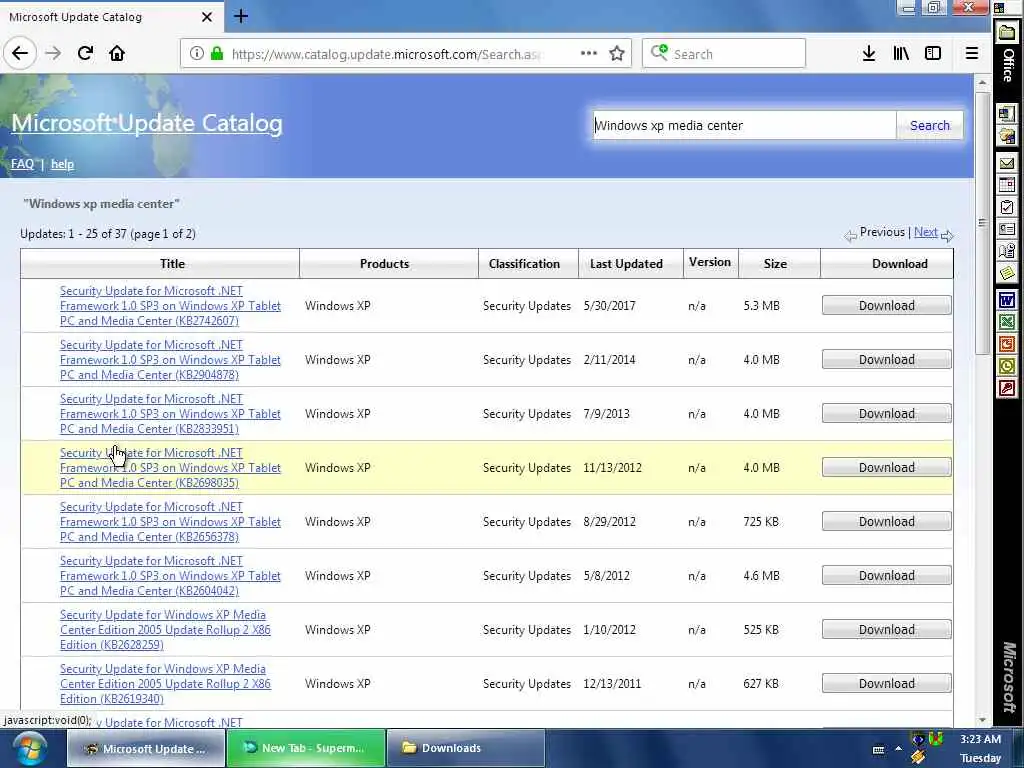
Task: Switch to New Tab - Supermium taskbar item
Action: [305, 748]
